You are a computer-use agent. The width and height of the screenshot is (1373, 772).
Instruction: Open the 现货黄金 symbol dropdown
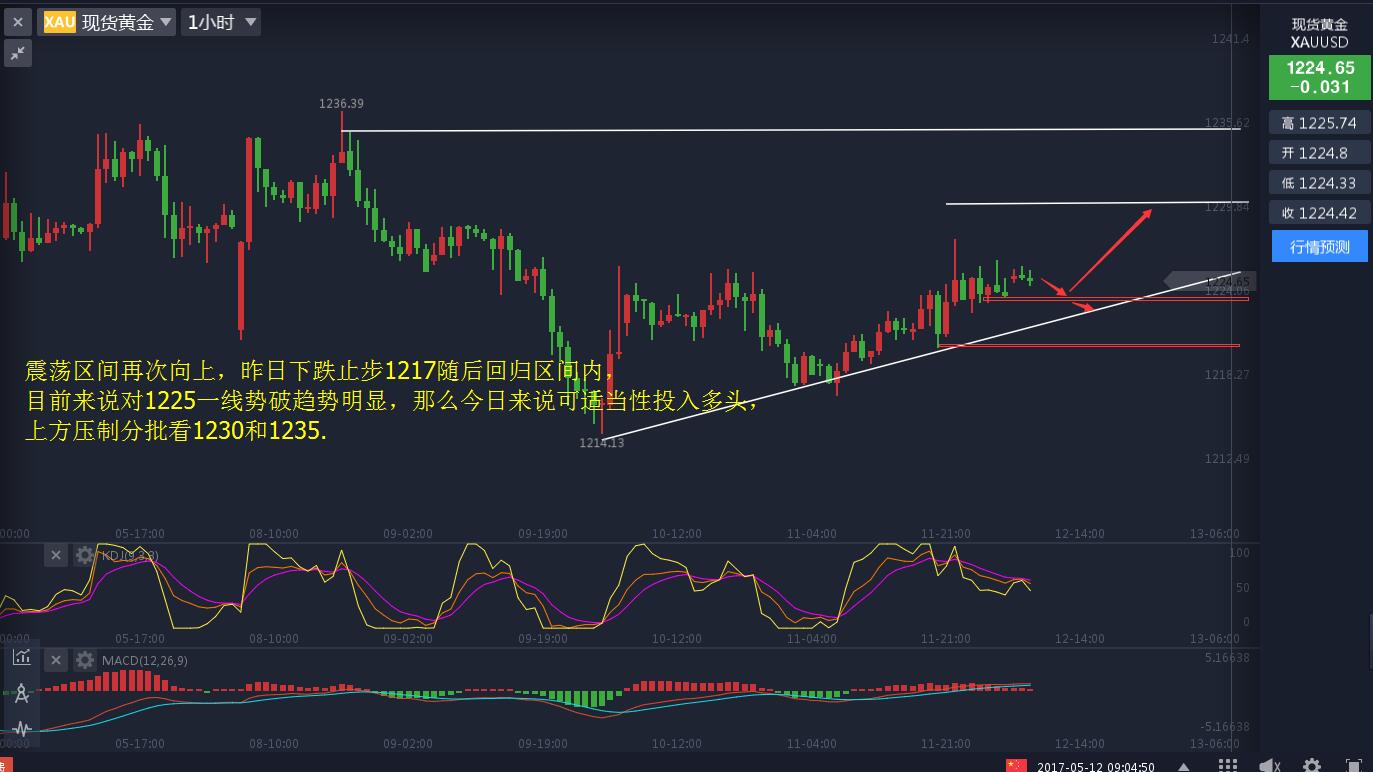[x=108, y=22]
